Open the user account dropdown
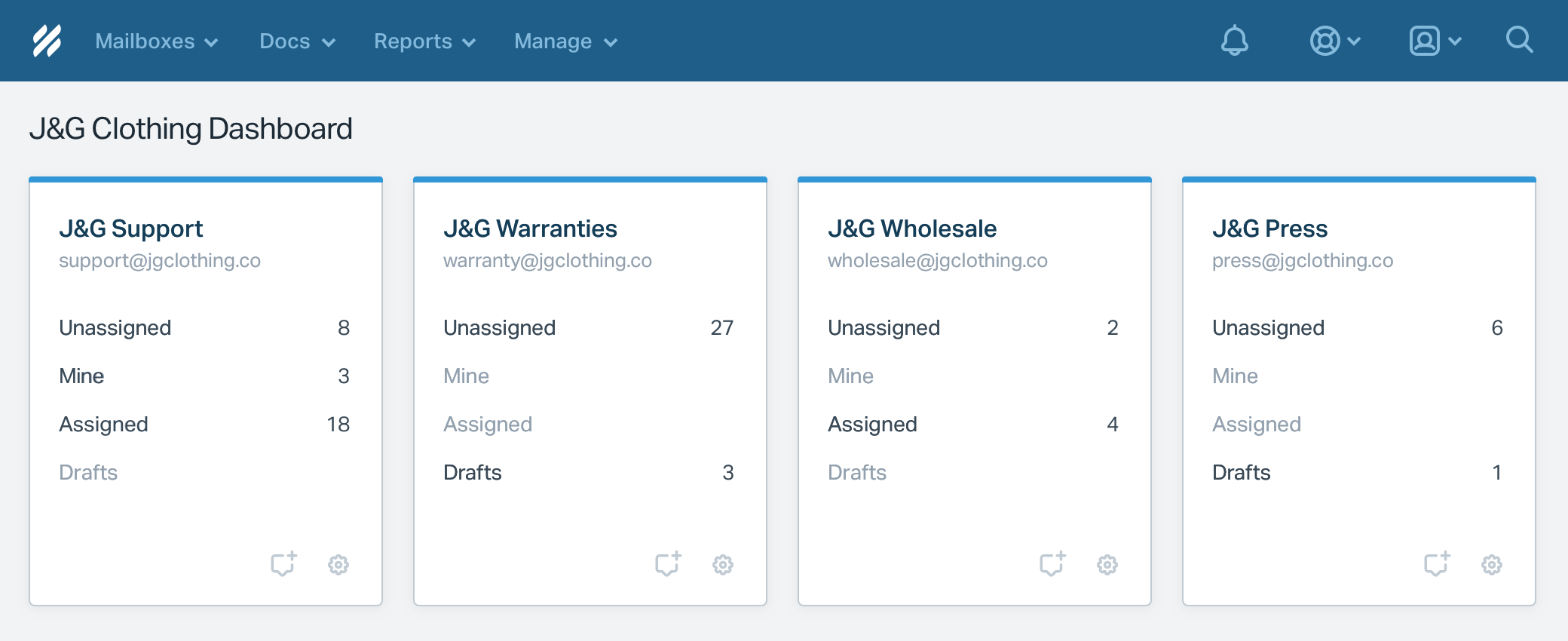Image resolution: width=1568 pixels, height=641 pixels. coord(1435,41)
